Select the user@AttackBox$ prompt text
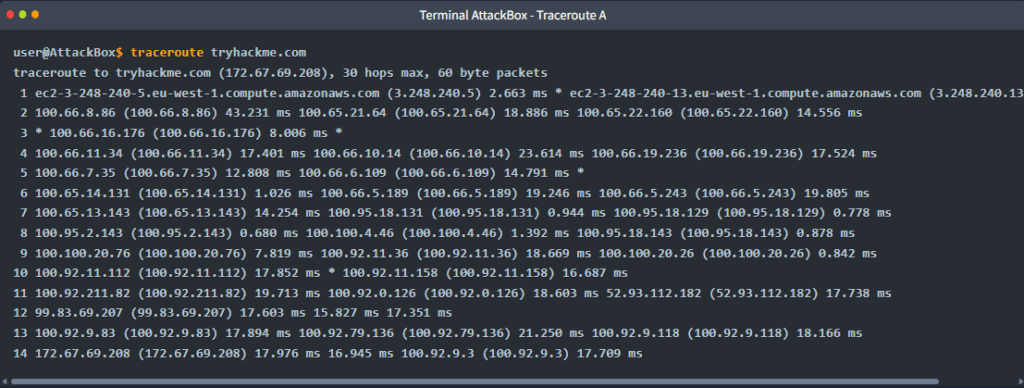Viewport: 1024px width, 388px height. [68, 52]
